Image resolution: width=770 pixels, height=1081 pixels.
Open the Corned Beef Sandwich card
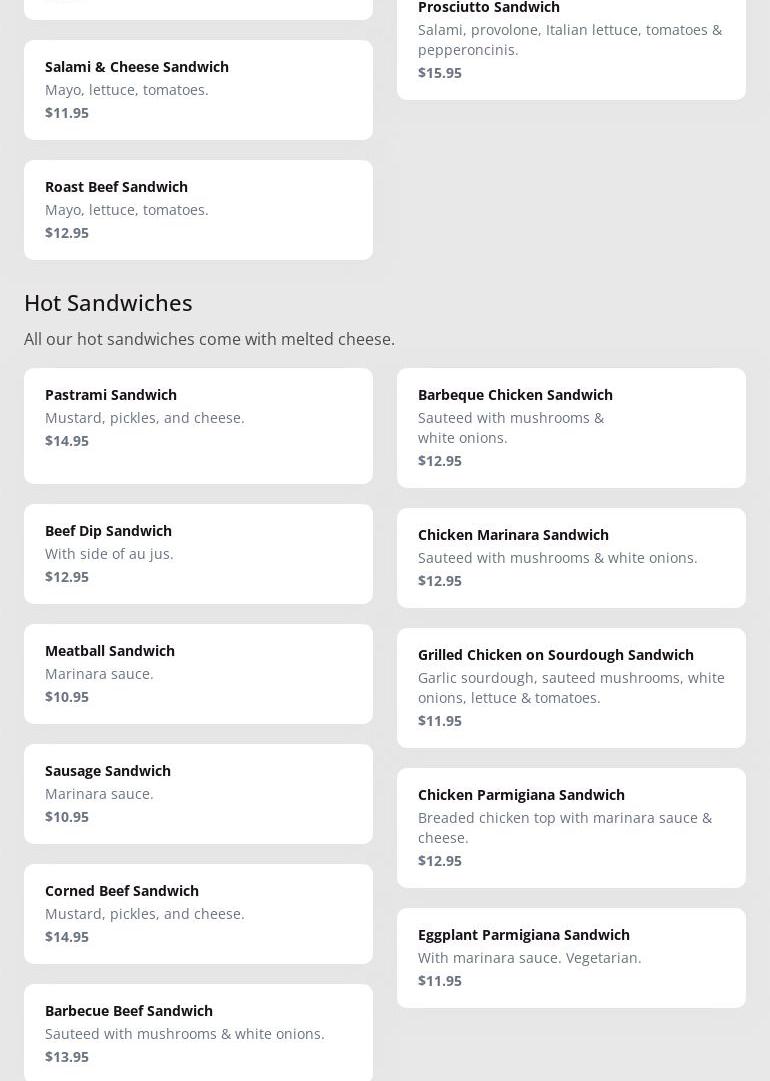pos(198,913)
